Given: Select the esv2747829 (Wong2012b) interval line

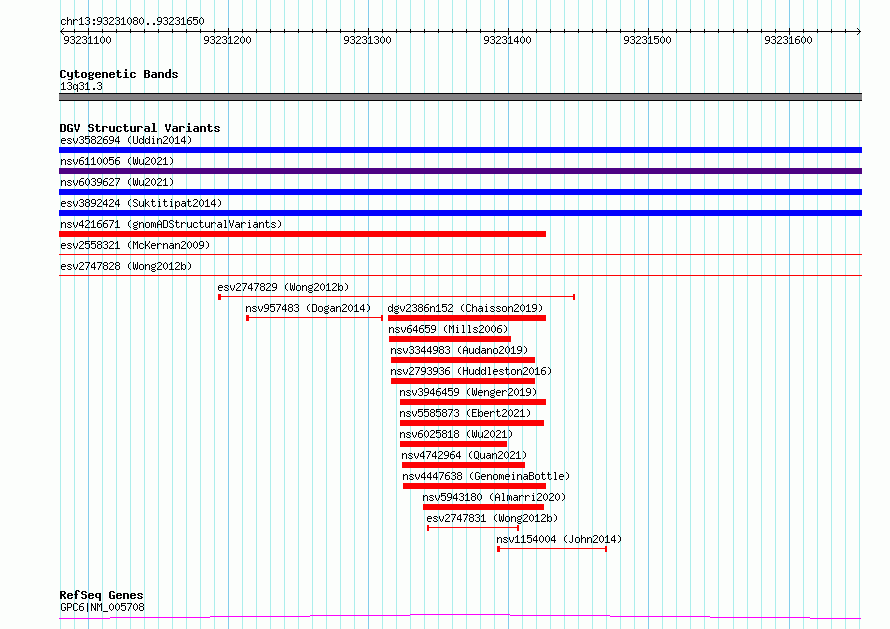Looking at the screenshot, I should pos(397,297).
